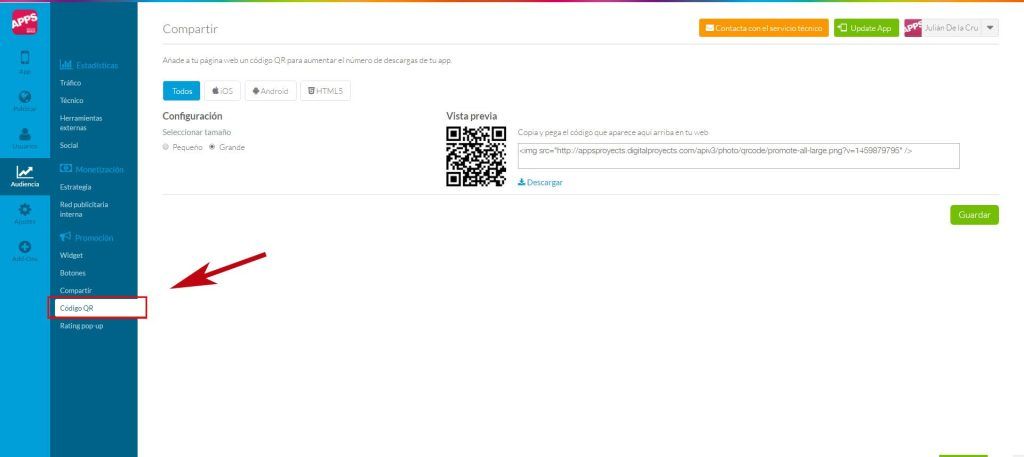Viewport: 1024px width, 457px height.
Task: Open the Usuarios section
Action: click(x=25, y=138)
